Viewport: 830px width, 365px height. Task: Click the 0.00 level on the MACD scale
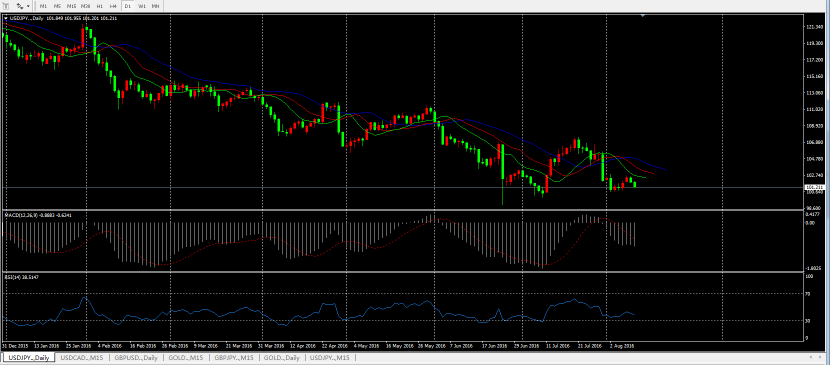810,223
